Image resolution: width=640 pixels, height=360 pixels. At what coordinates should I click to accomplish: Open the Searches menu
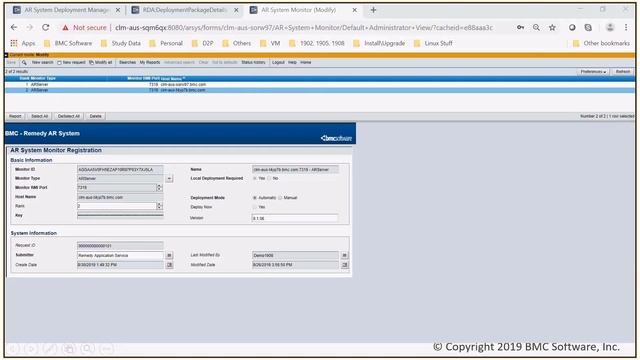(x=127, y=62)
